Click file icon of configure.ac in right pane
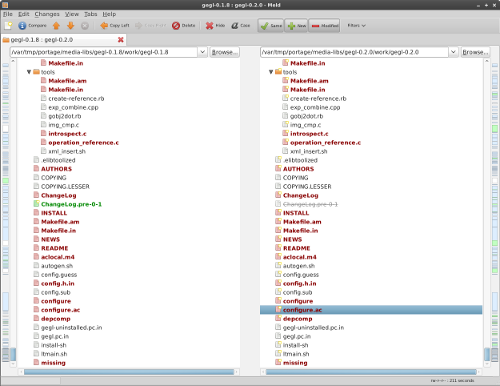This screenshot has width=500, height=386. [x=278, y=309]
